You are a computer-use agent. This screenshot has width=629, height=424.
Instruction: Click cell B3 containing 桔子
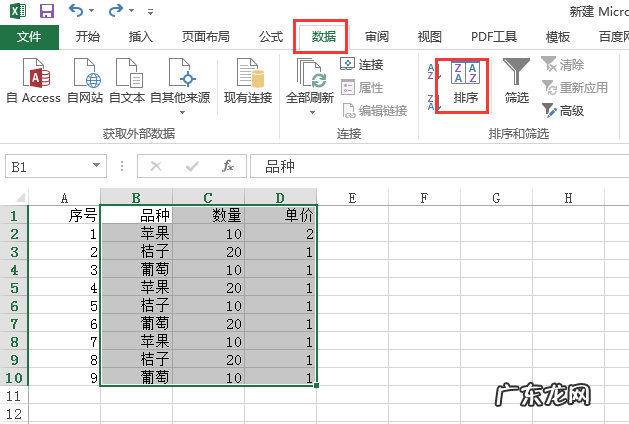pyautogui.click(x=136, y=252)
